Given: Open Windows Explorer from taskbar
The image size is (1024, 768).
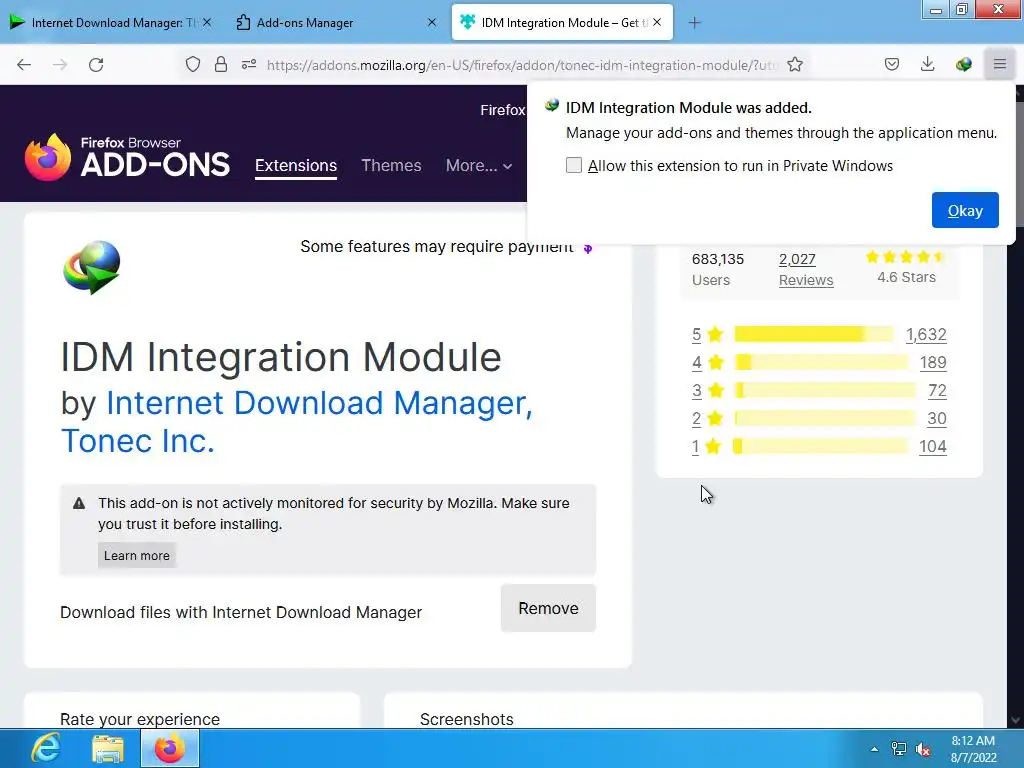Looking at the screenshot, I should pos(108,748).
